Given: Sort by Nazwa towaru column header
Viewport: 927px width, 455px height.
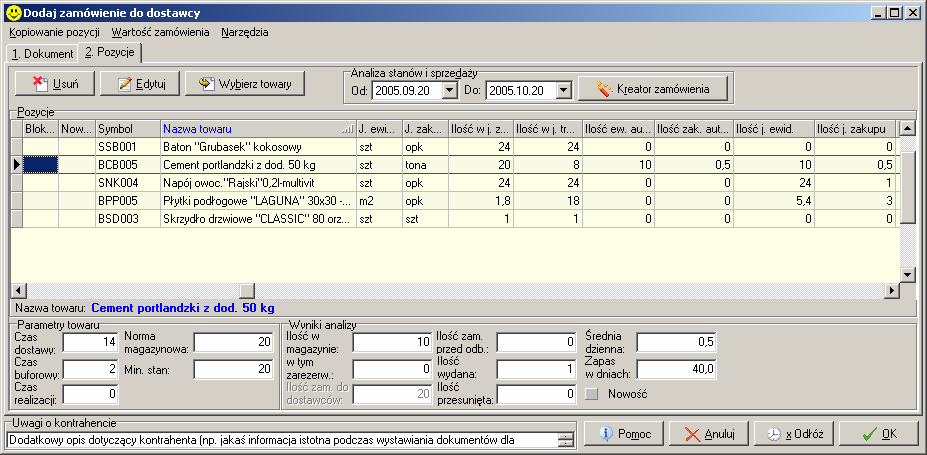Looking at the screenshot, I should tap(258, 129).
